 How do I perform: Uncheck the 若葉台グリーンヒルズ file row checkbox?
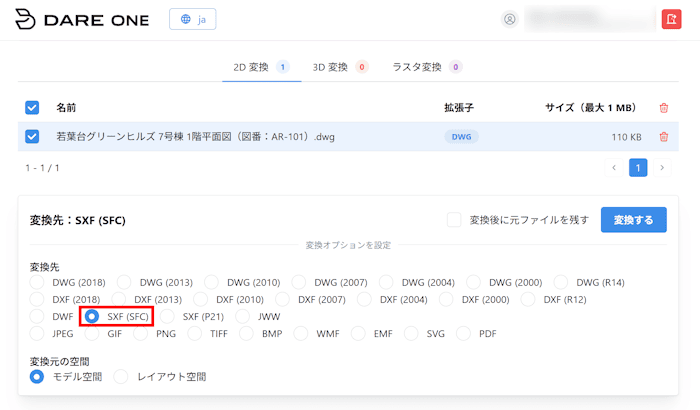tap(32, 136)
